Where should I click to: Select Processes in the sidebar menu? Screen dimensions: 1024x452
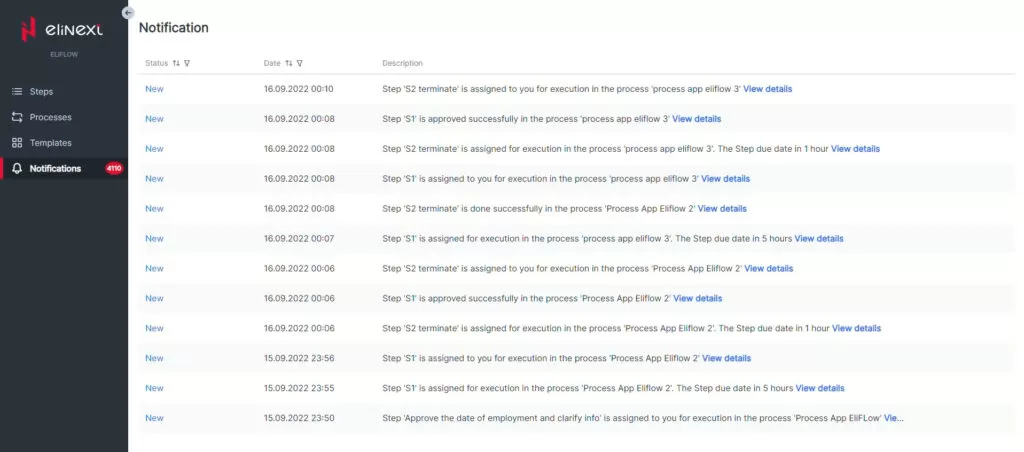[50, 117]
